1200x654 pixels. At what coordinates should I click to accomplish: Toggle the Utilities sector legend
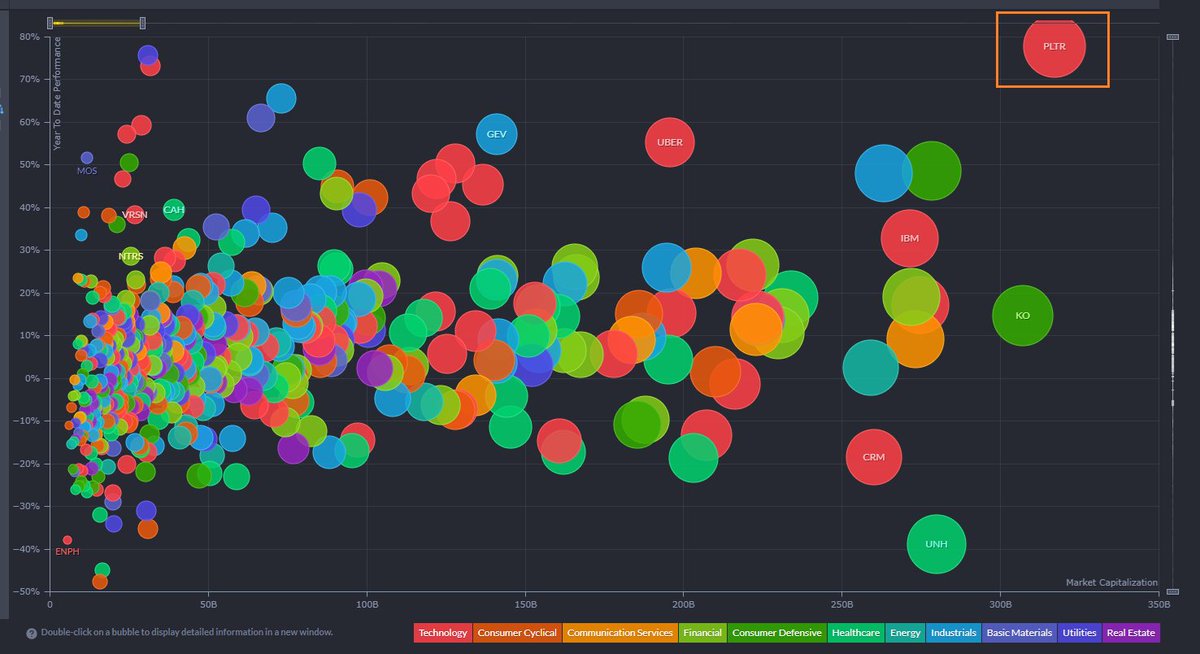point(1079,633)
